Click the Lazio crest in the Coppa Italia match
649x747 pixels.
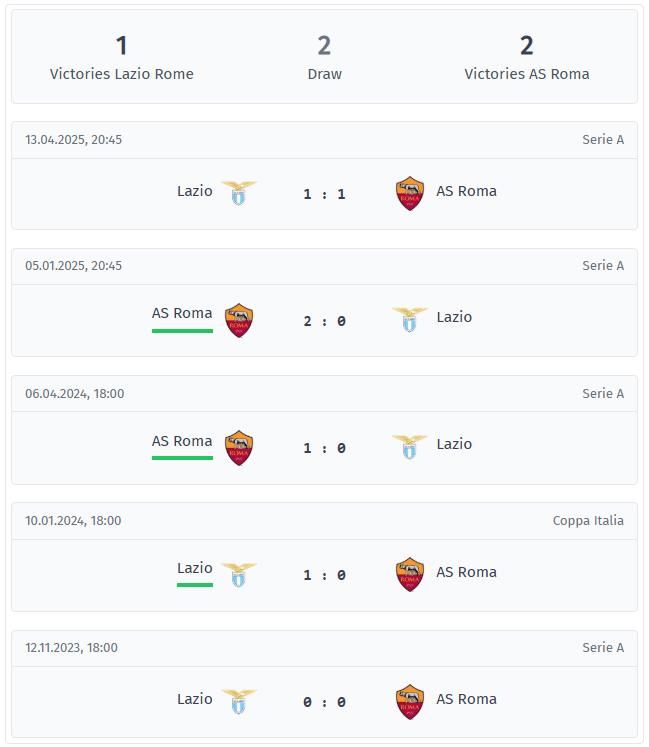[239, 575]
